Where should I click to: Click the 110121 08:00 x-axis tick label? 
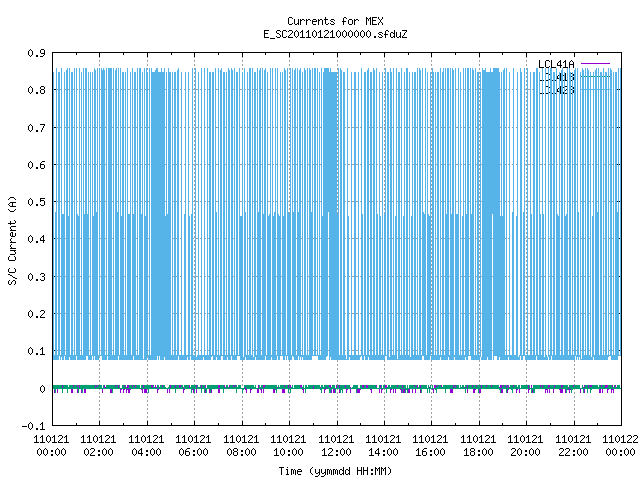pos(241,446)
